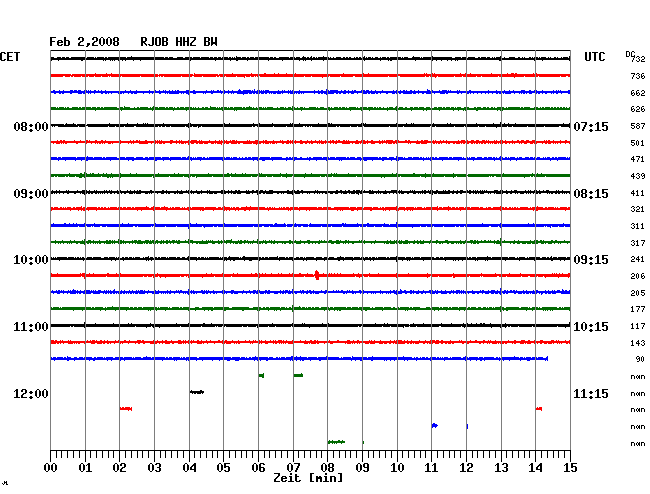Click the UTC time label '11:15'

(591, 393)
